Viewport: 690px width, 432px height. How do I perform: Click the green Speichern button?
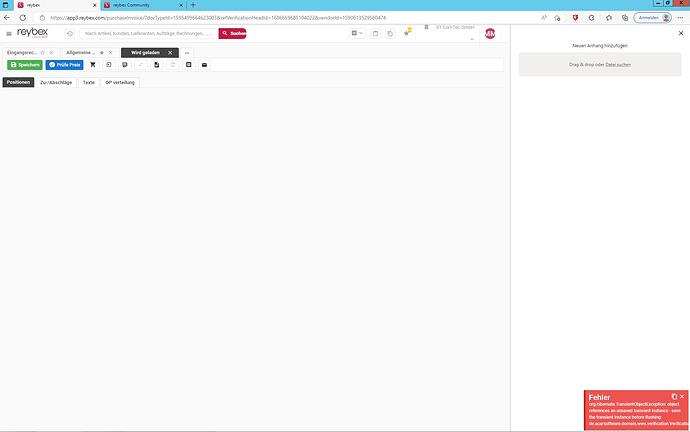pos(25,65)
